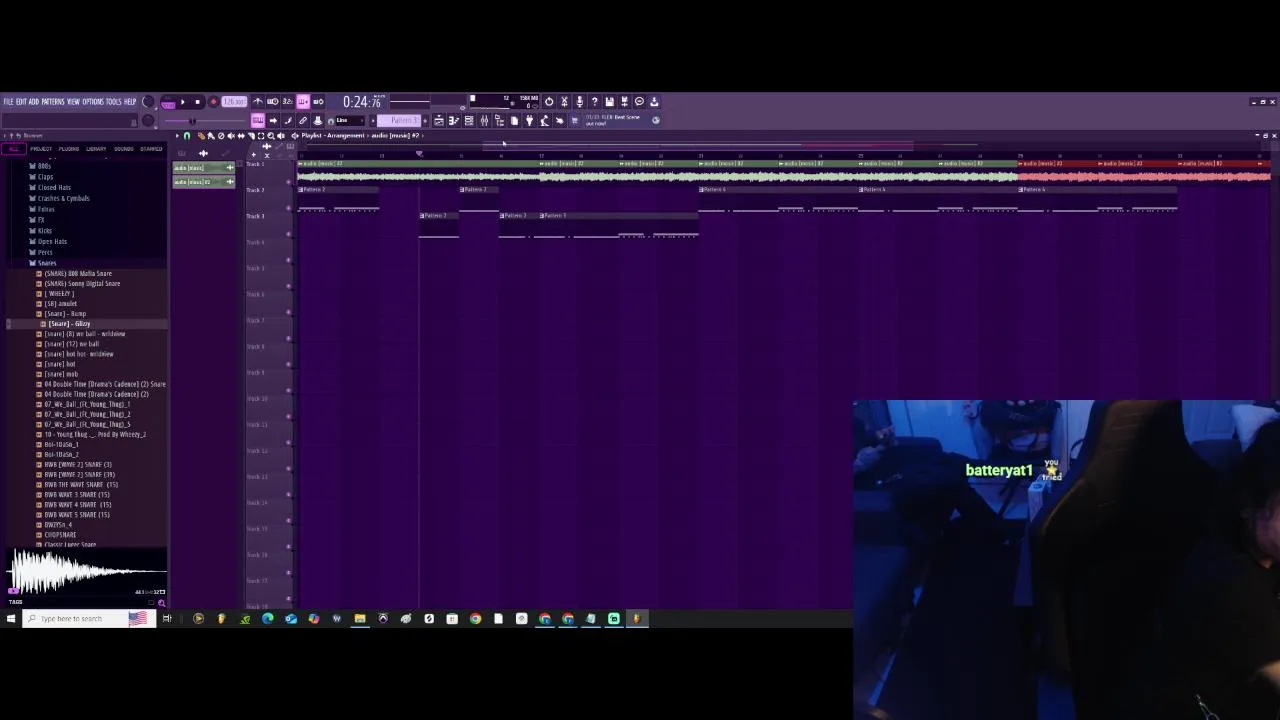This screenshot has height=720, width=1280.
Task: Select the [Snare] - Bump sample
Action: [x=65, y=314]
